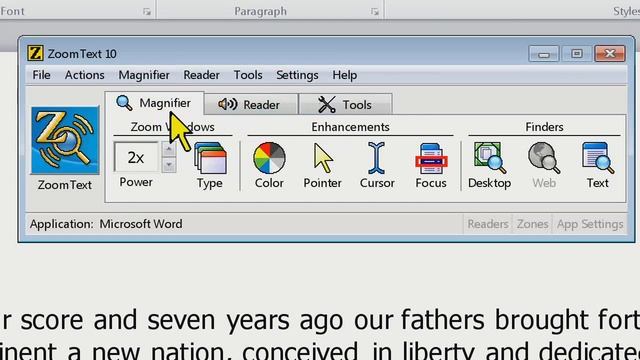The height and width of the screenshot is (360, 640).
Task: Restore the ZoomText window size
Action: tap(577, 54)
